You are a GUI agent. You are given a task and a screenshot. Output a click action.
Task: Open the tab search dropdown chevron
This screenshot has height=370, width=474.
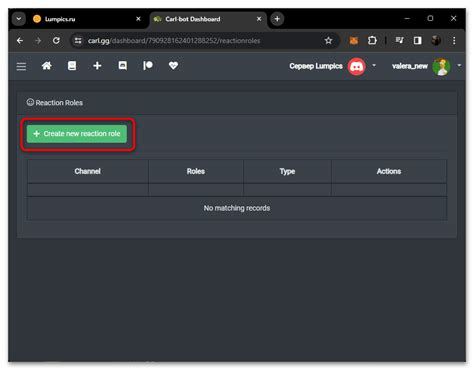click(19, 19)
